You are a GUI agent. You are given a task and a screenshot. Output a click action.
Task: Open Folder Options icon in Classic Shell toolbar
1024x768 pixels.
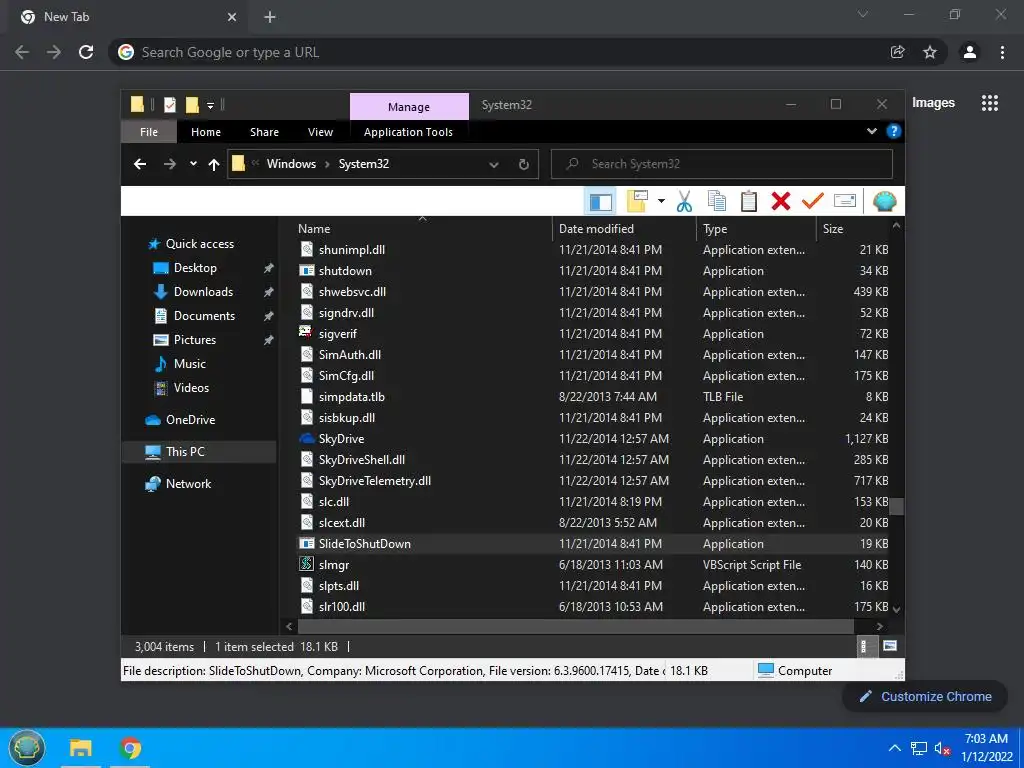[x=637, y=202]
